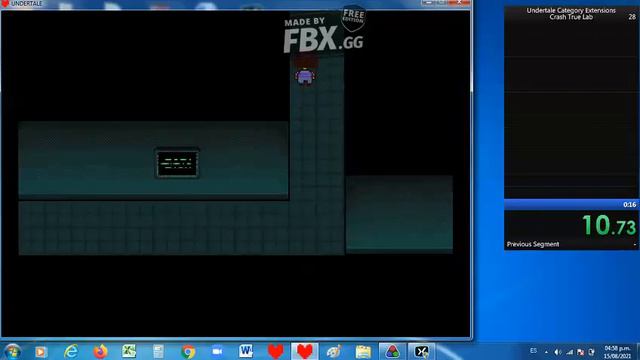Click the player character in Undertale
This screenshot has width=640, height=360.
point(305,71)
